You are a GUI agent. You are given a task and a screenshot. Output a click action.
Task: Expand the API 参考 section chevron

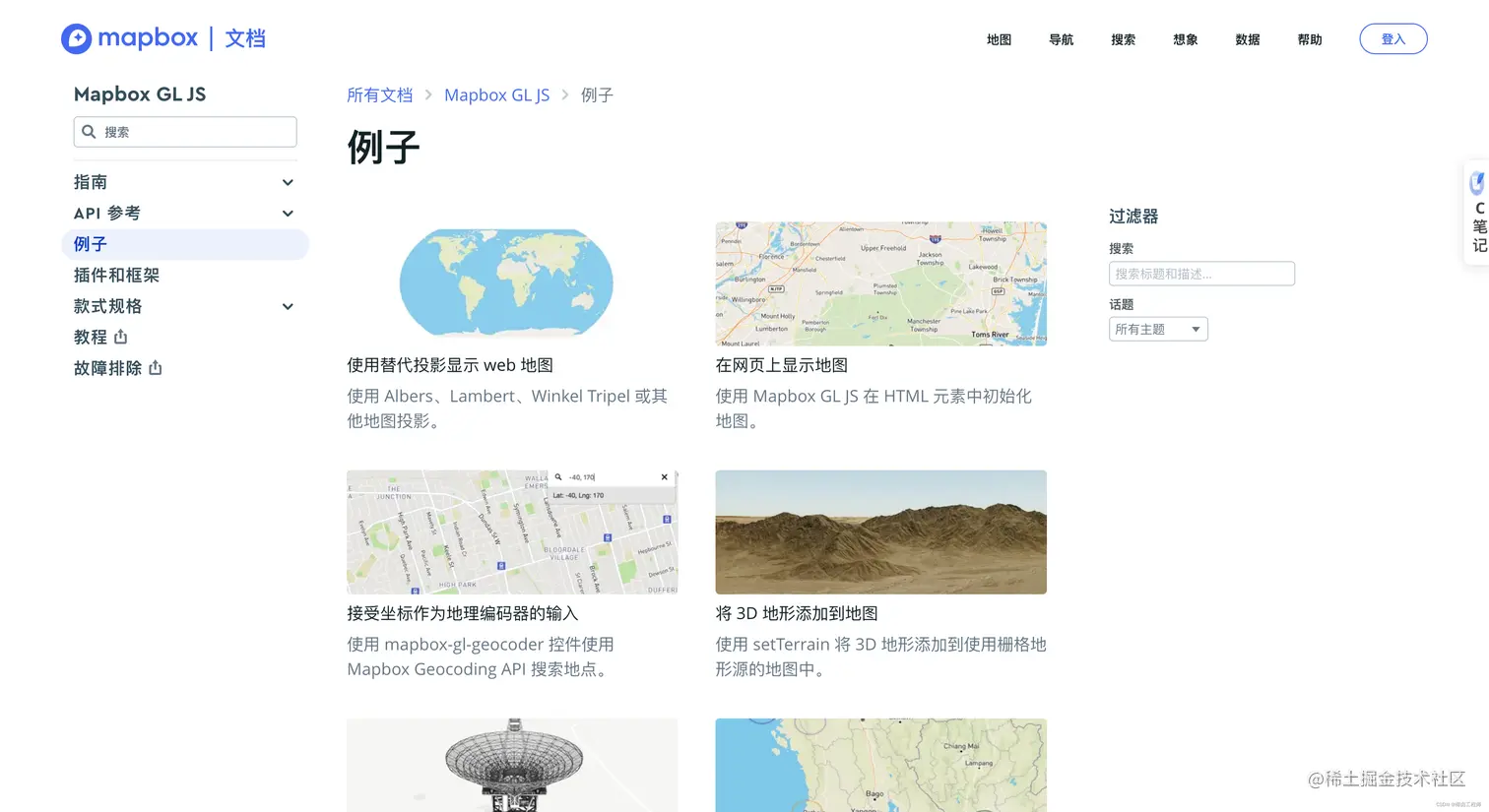(288, 214)
